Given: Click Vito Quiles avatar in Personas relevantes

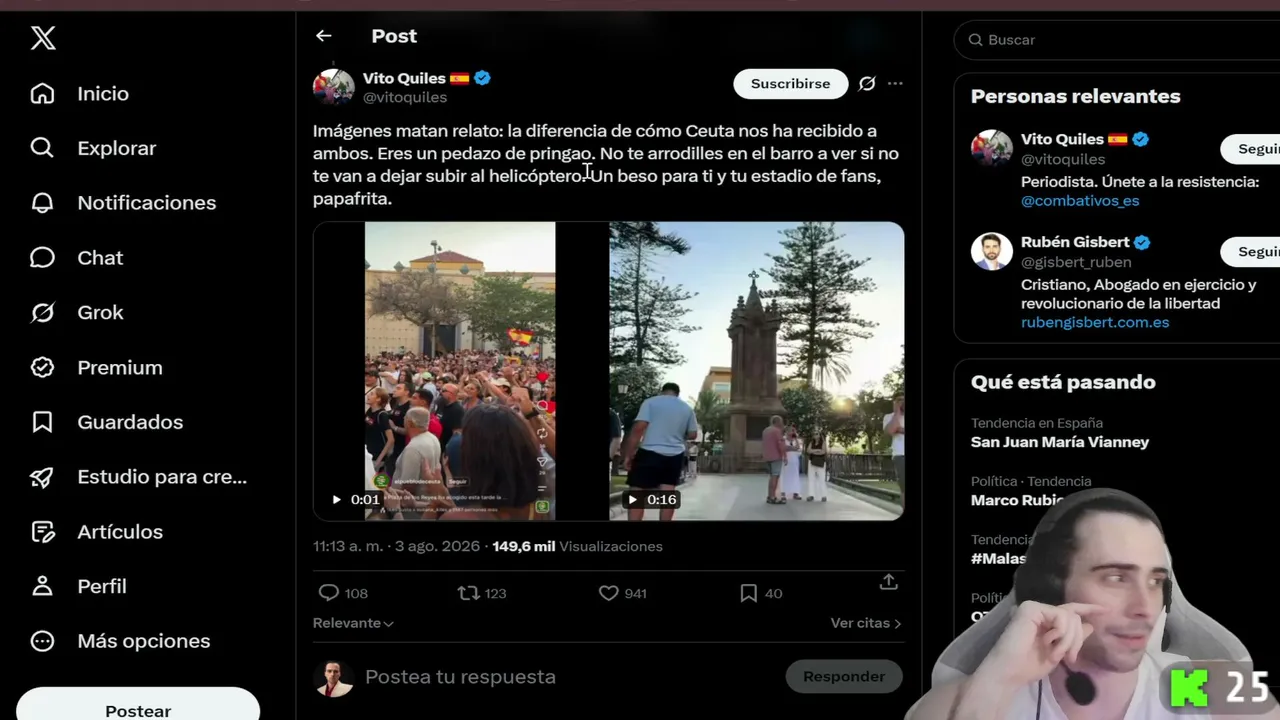Looking at the screenshot, I should tap(992, 149).
